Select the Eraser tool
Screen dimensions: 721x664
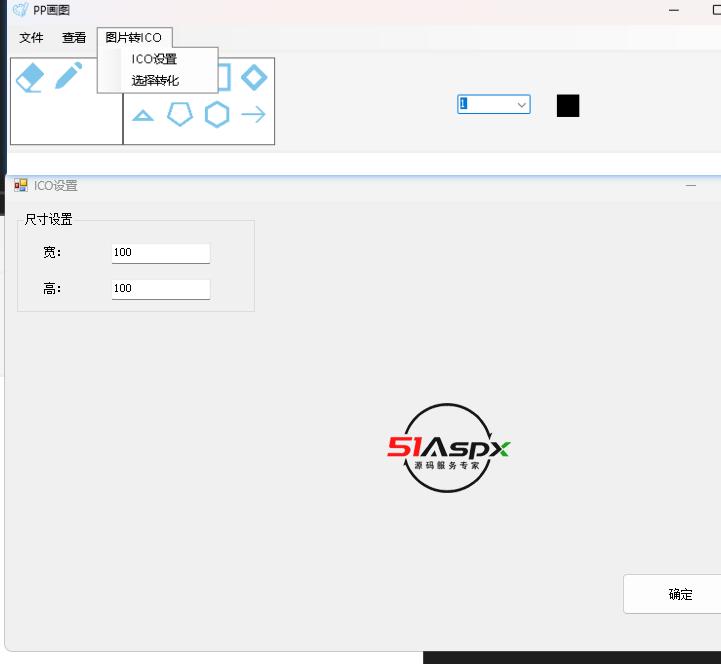tap(30, 77)
